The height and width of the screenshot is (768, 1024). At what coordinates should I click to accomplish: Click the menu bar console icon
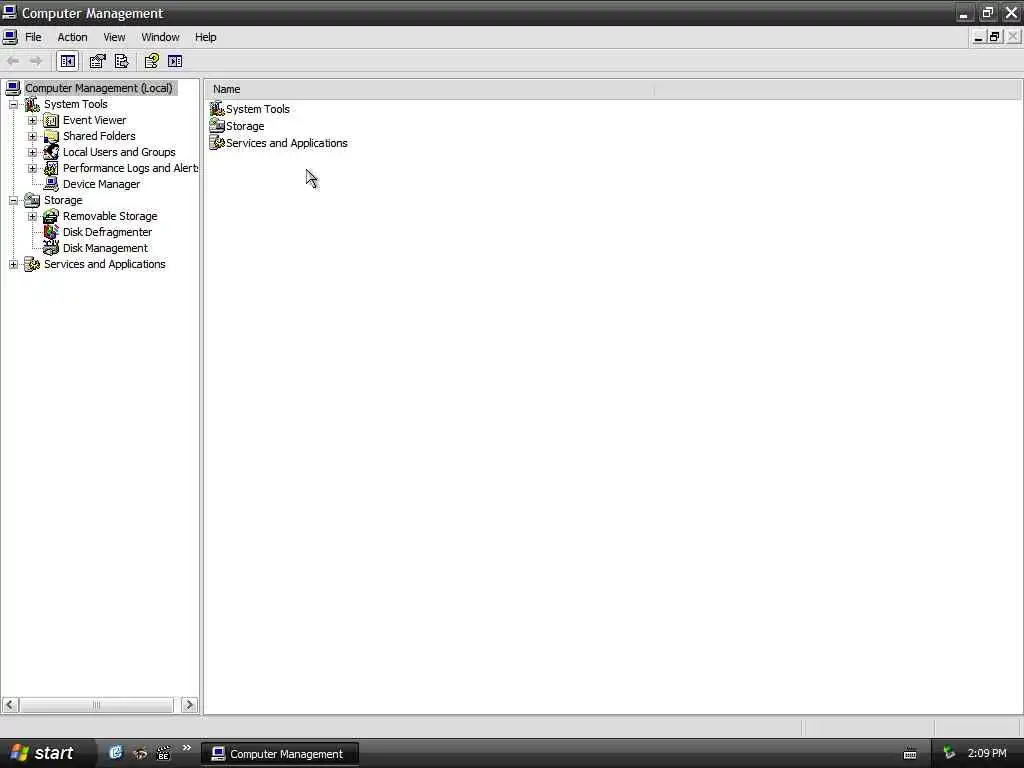coord(10,37)
